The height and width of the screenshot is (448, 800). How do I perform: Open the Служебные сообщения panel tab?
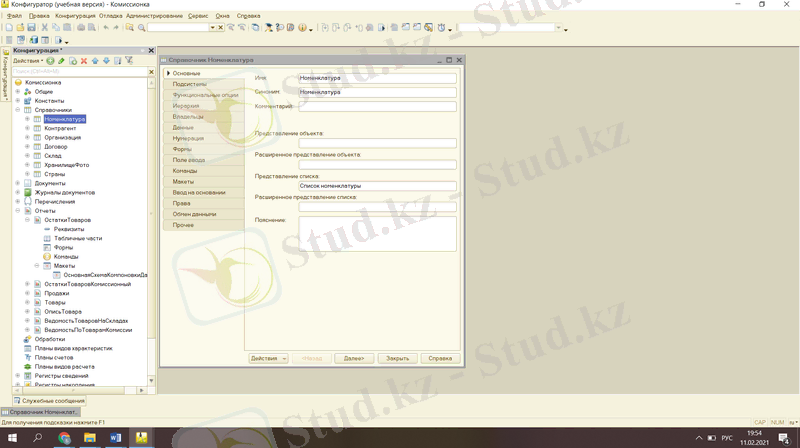tap(49, 401)
